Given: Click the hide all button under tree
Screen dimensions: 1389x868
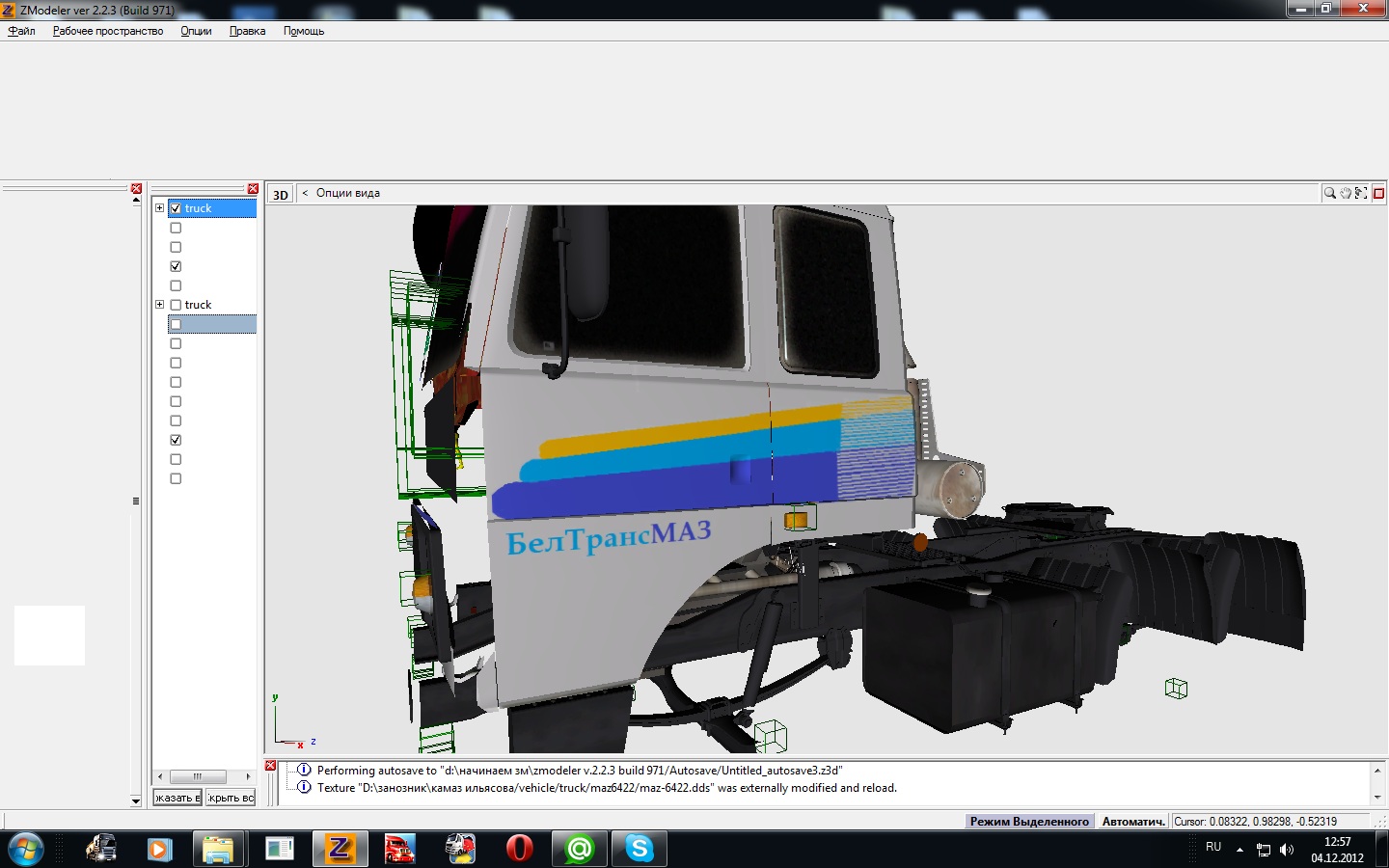Looking at the screenshot, I should tap(231, 798).
